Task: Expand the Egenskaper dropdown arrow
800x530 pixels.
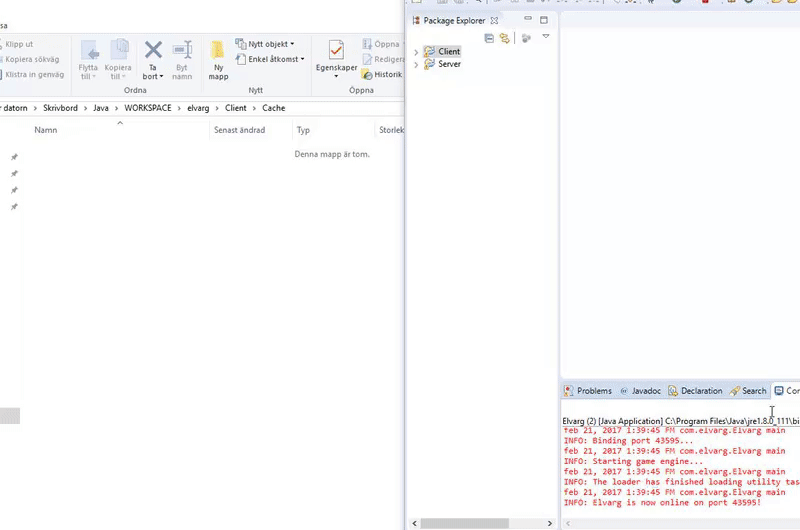Action: 336,77
